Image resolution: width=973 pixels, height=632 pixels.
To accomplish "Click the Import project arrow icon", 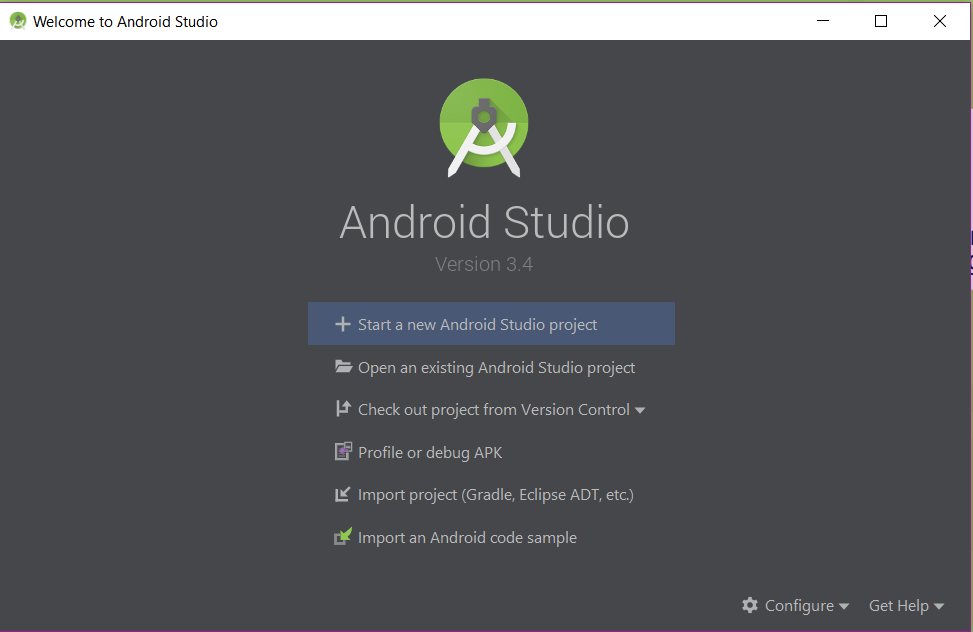I will [343, 494].
